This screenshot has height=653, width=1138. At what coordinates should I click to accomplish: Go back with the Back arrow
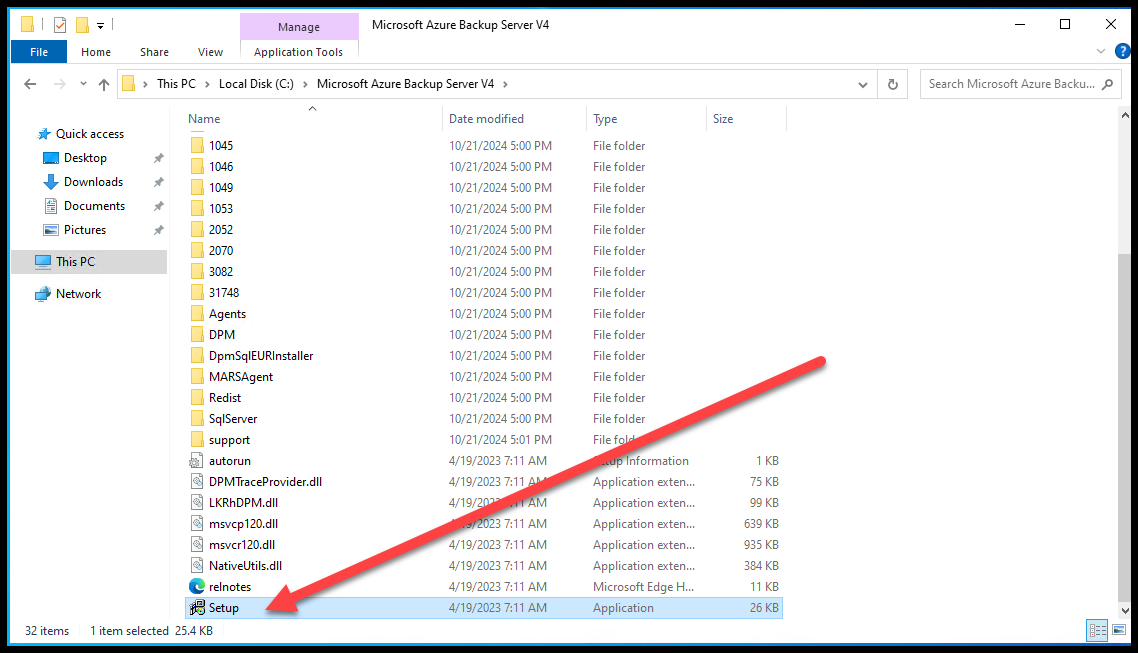tap(30, 84)
